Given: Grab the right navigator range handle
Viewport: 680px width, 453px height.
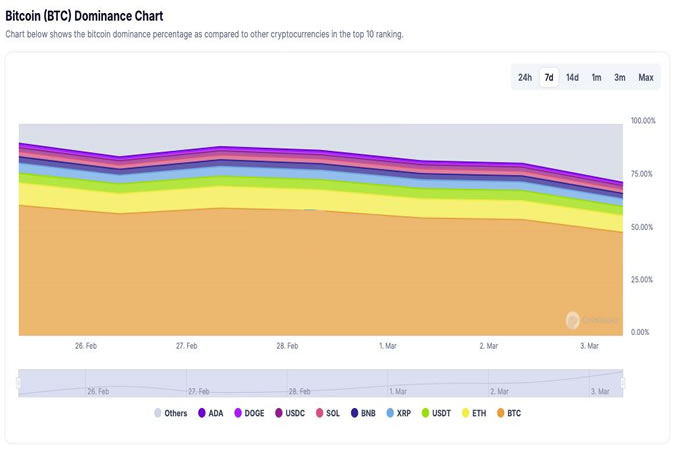Looking at the screenshot, I should pos(623,383).
